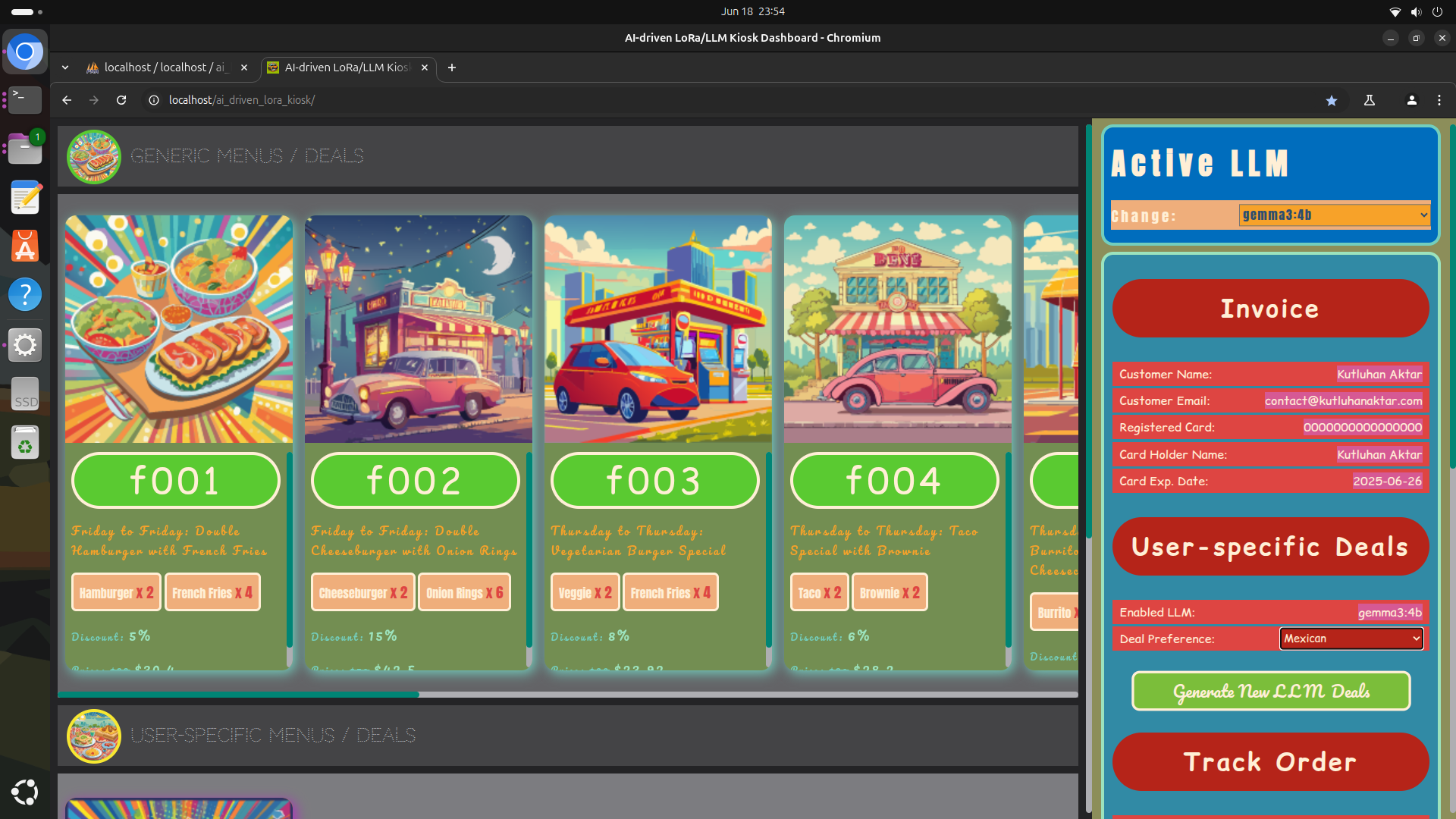Expand the Active LLM gemma3:4b dropdown
Screen dimensions: 1456x819
point(1335,215)
